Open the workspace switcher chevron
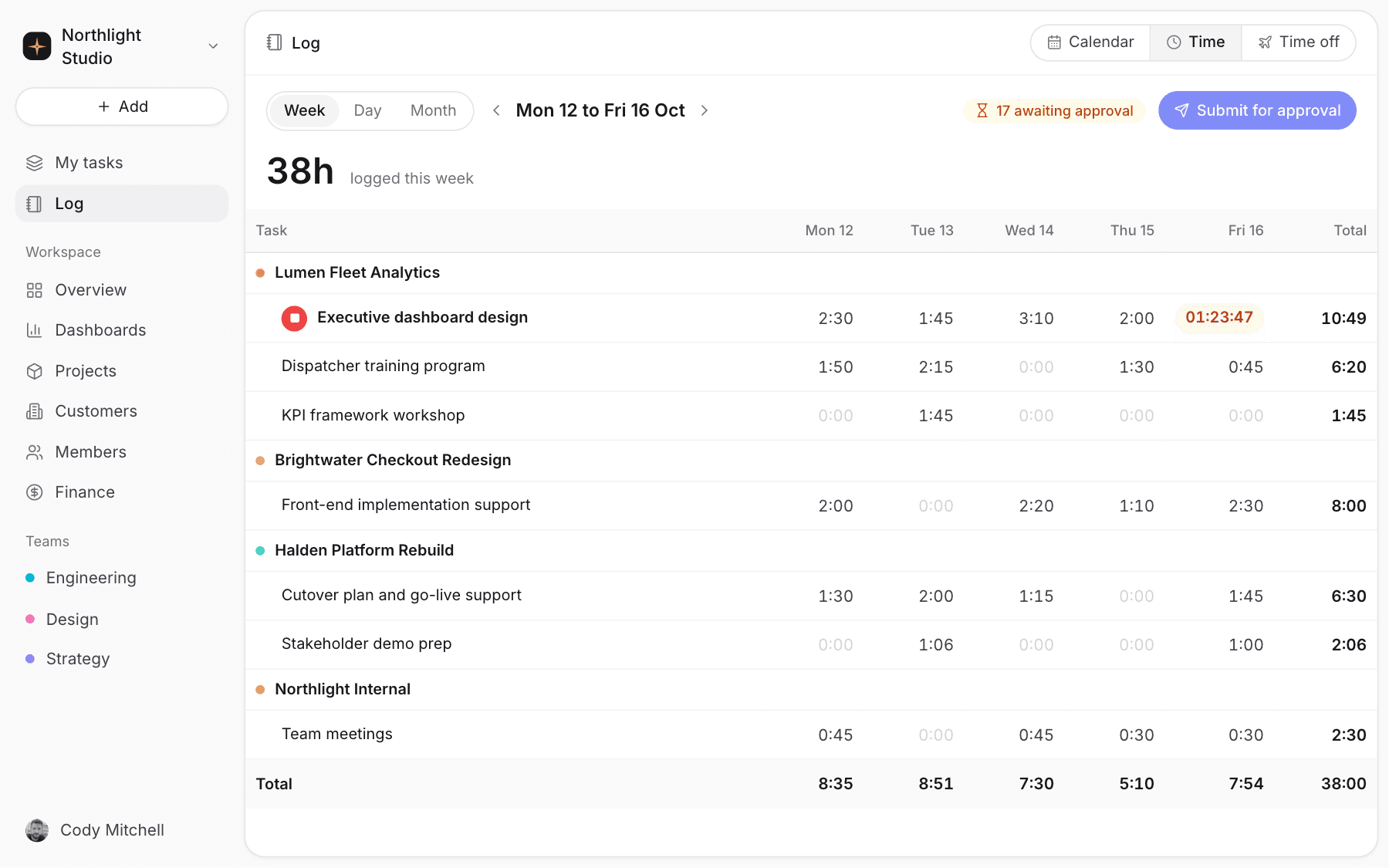The height and width of the screenshot is (868, 1389). click(x=214, y=46)
